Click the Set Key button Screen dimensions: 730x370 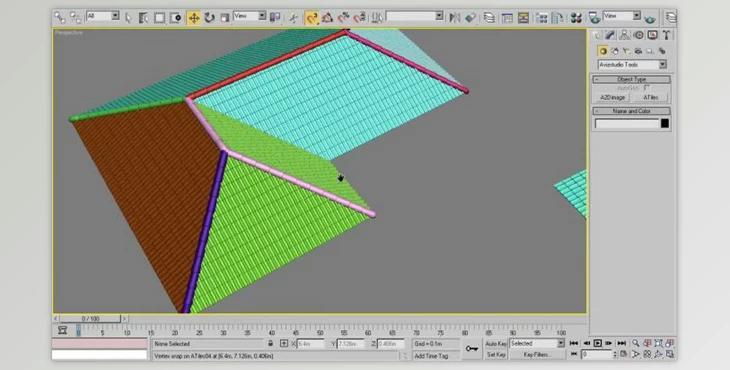pyautogui.click(x=496, y=355)
